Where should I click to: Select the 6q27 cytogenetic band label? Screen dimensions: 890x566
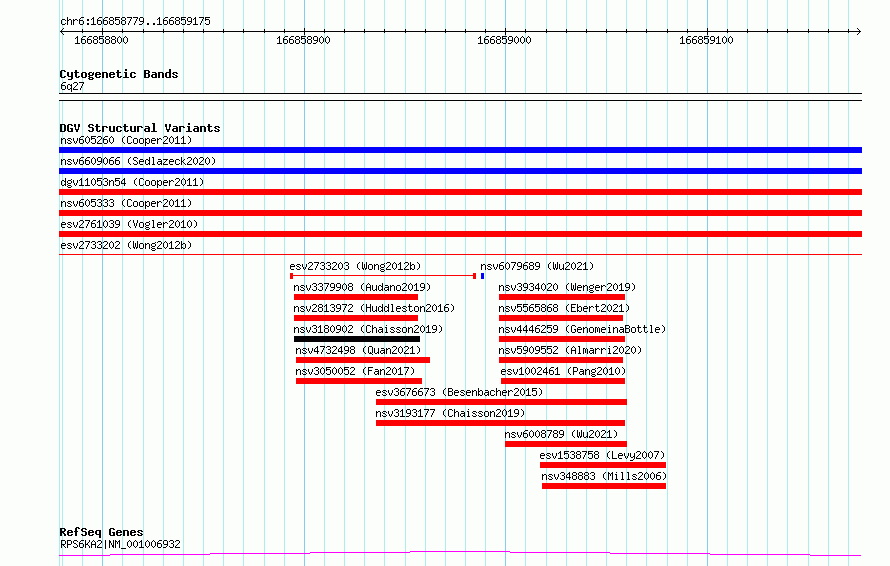pos(72,86)
